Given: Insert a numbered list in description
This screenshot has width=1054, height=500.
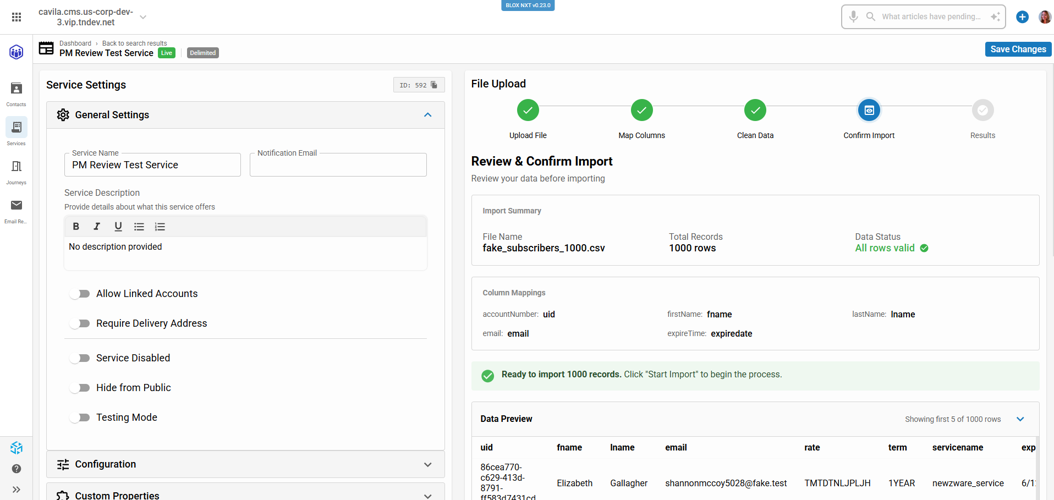Looking at the screenshot, I should [160, 227].
